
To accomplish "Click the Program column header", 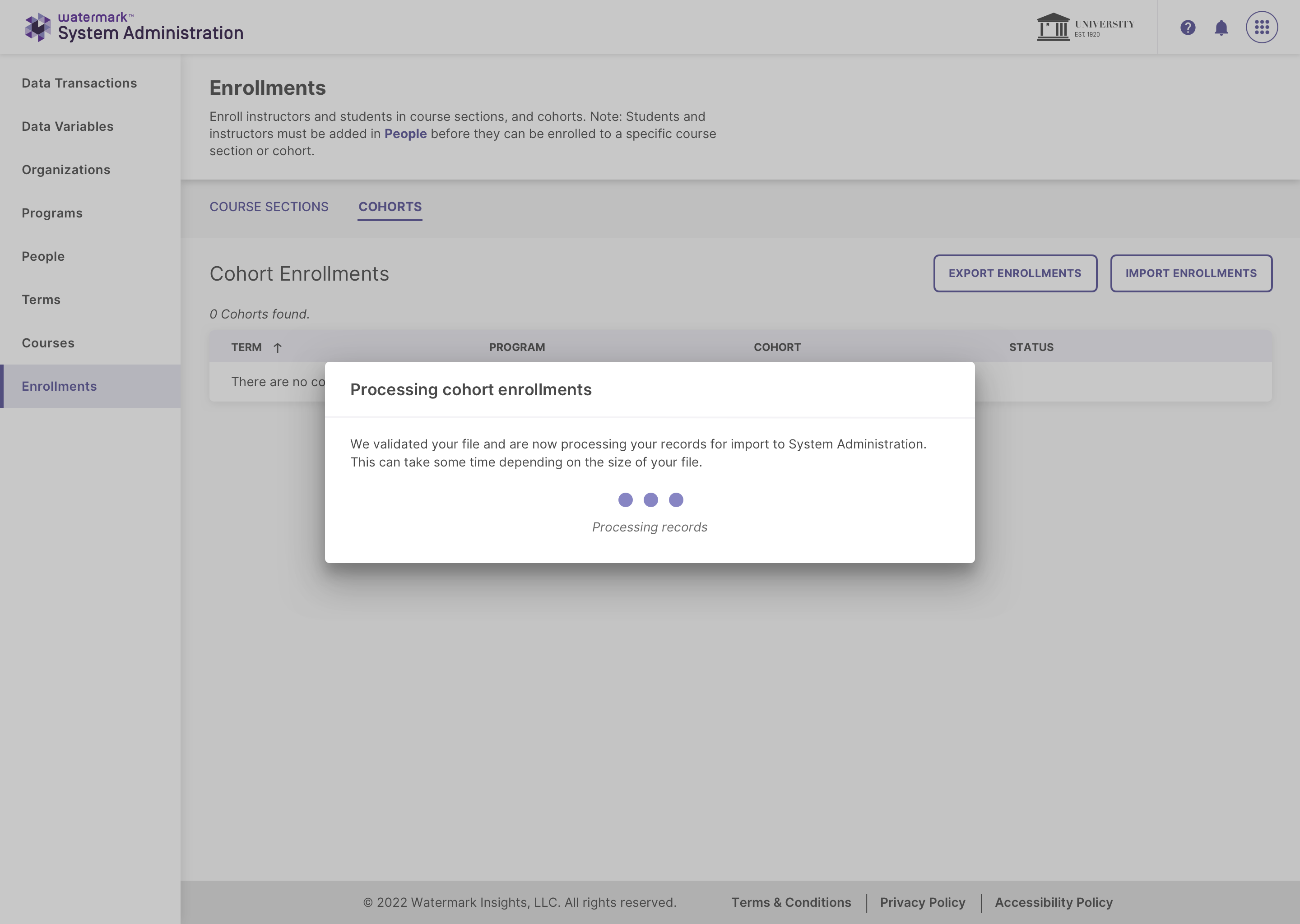I will point(517,347).
